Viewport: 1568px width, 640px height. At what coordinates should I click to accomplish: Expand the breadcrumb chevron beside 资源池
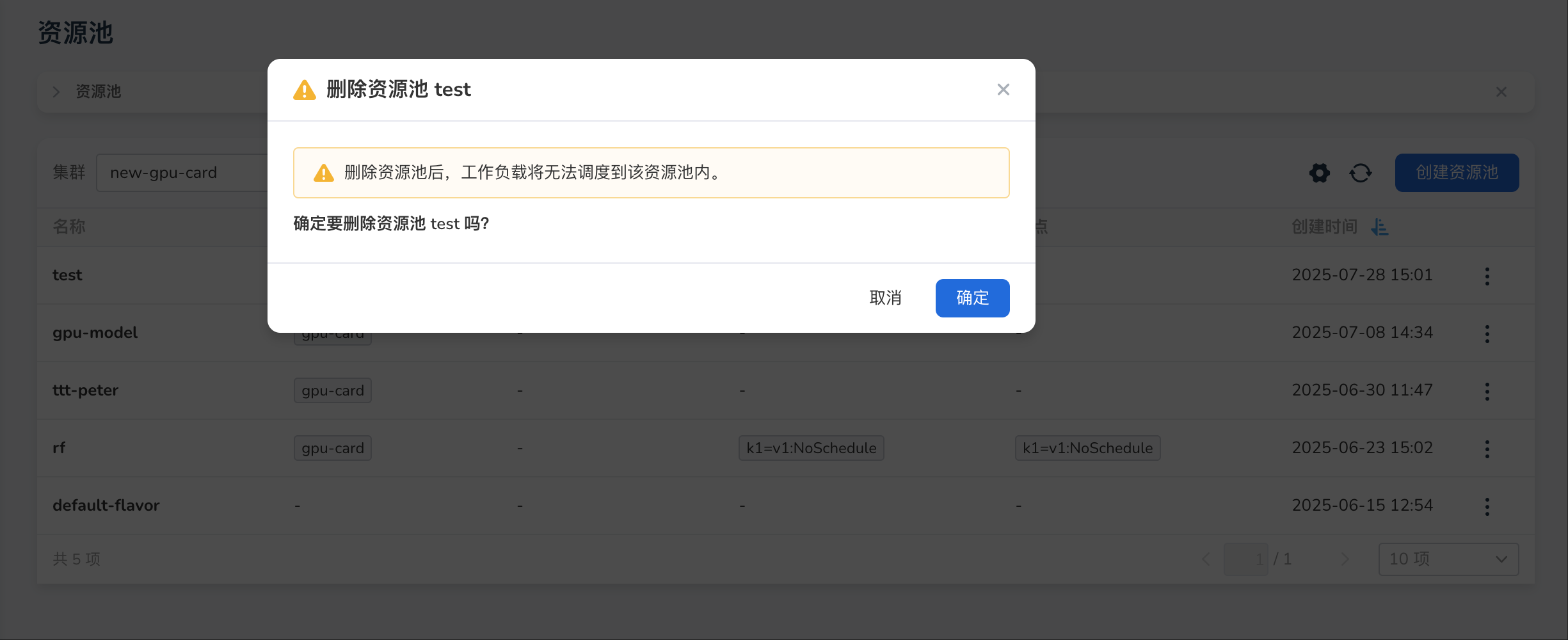point(56,92)
